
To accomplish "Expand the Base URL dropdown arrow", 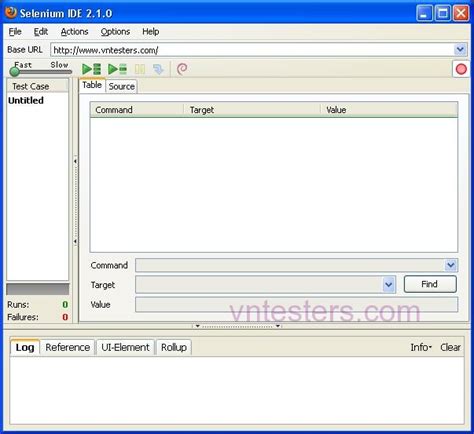I will pos(460,50).
